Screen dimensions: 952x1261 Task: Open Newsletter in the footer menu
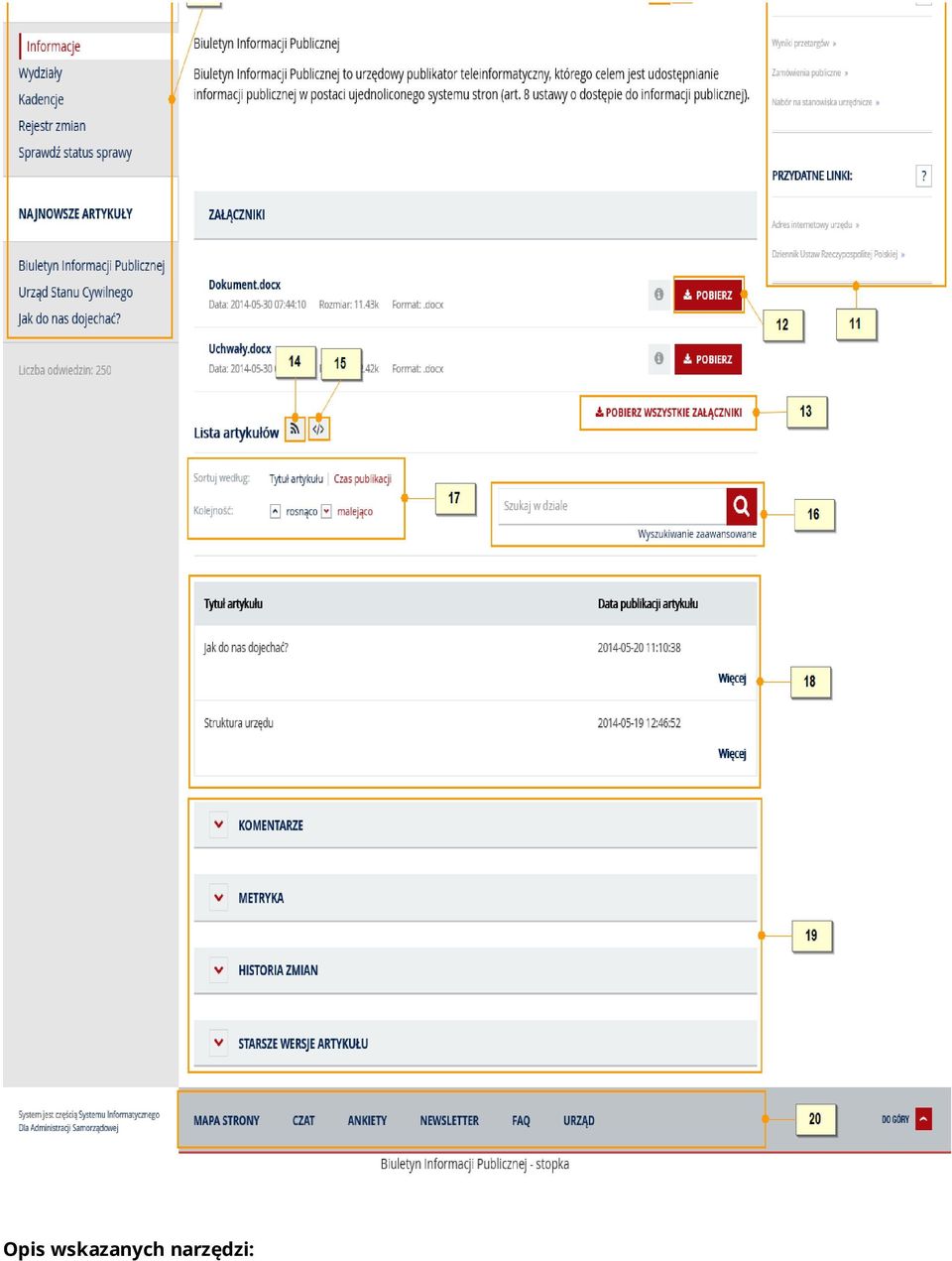coord(449,1120)
